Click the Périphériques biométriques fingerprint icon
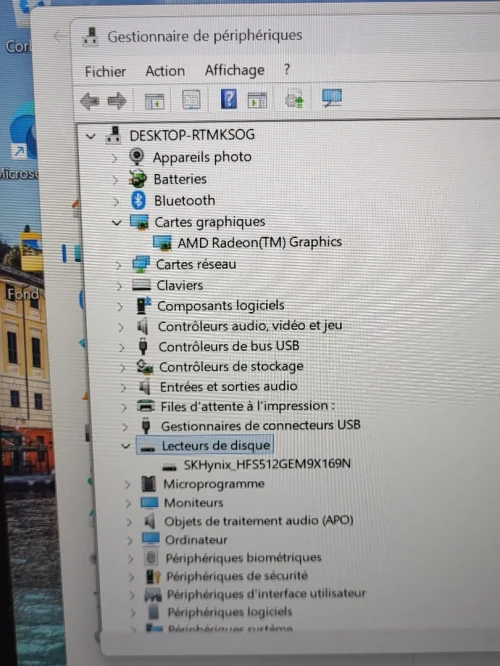Screen dimensions: 500x666 [x=151, y=557]
